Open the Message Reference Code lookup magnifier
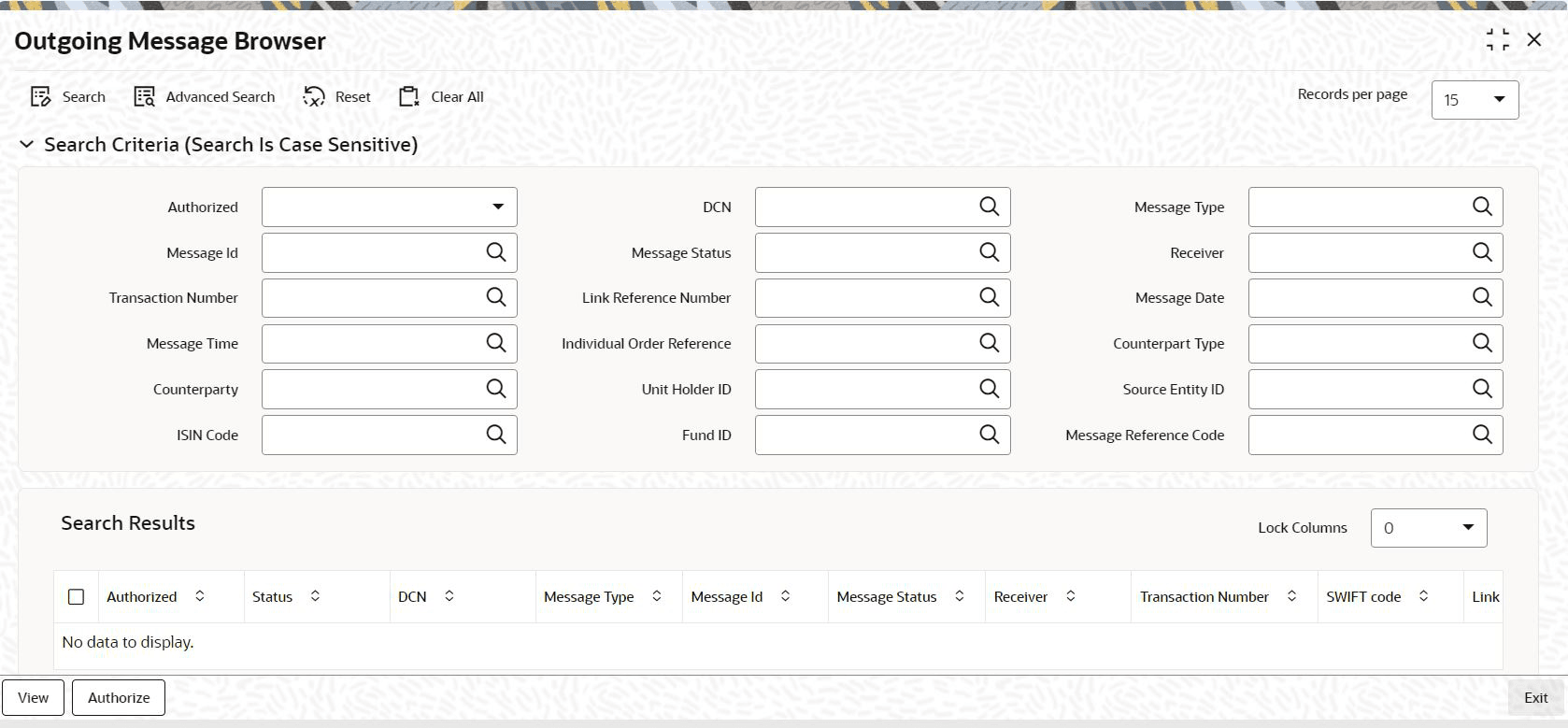The height and width of the screenshot is (728, 1568). click(1482, 435)
